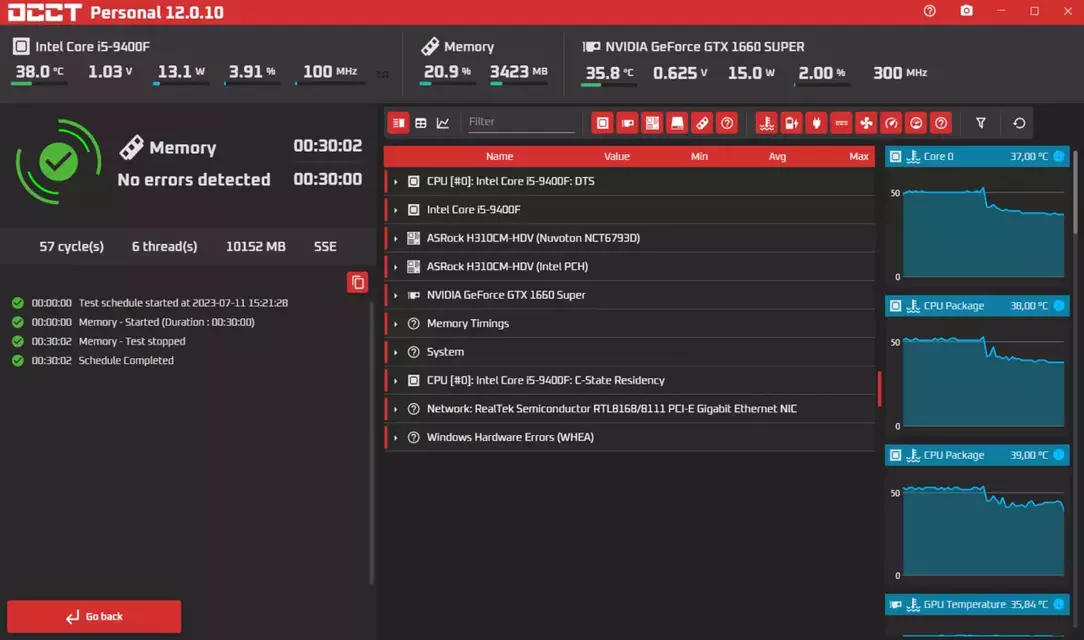
Task: Click the '10152 MB' test stat
Action: tap(256, 247)
